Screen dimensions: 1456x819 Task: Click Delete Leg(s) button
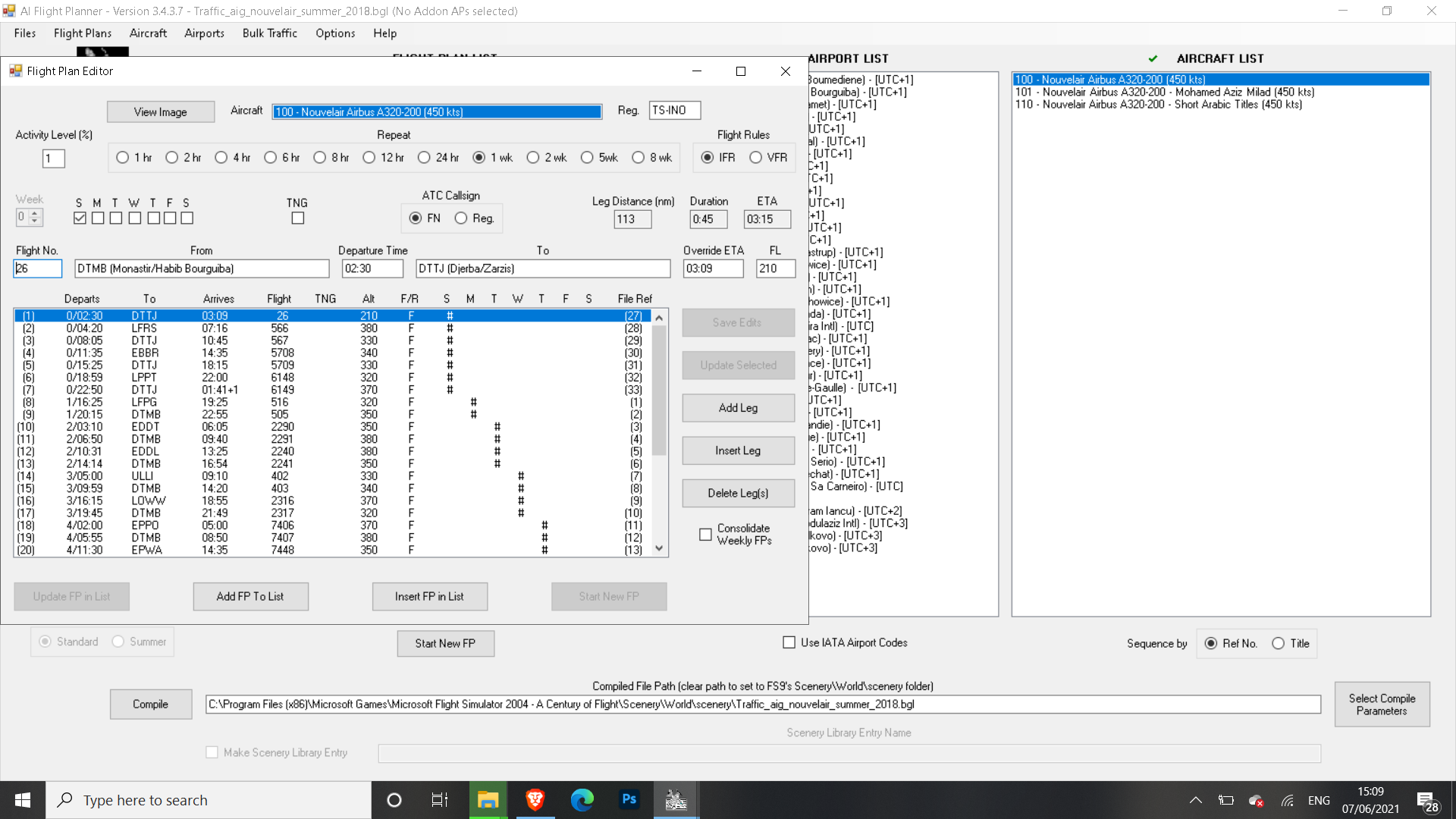pos(738,493)
